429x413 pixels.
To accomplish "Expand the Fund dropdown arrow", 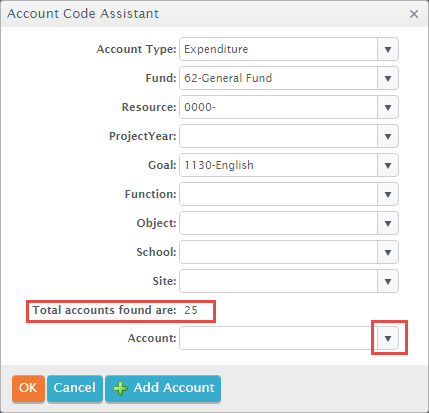I will [388, 78].
